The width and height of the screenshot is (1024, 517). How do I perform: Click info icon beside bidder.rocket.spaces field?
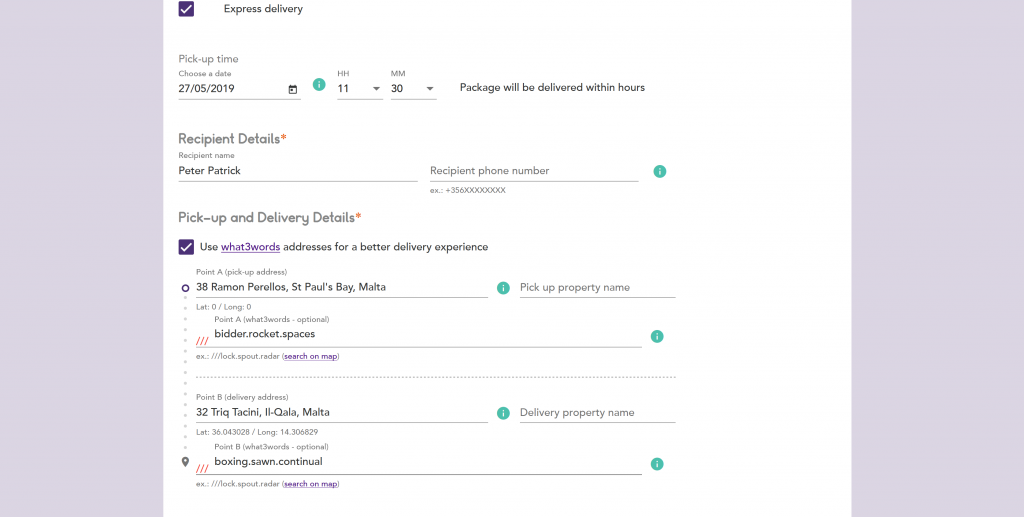pos(657,336)
